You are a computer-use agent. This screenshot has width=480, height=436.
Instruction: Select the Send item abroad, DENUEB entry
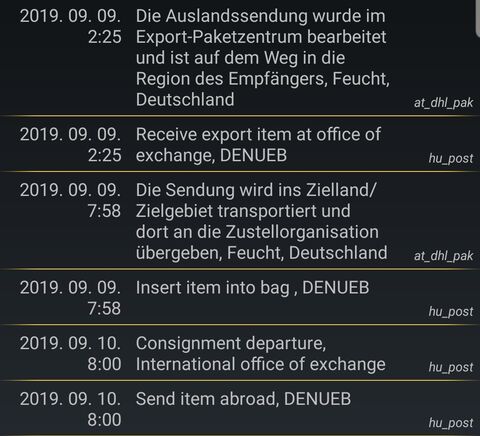click(x=240, y=409)
